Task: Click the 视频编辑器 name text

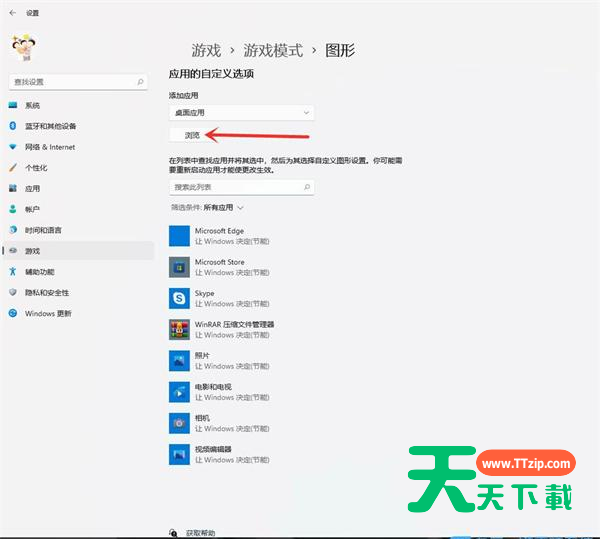Action: (213, 449)
